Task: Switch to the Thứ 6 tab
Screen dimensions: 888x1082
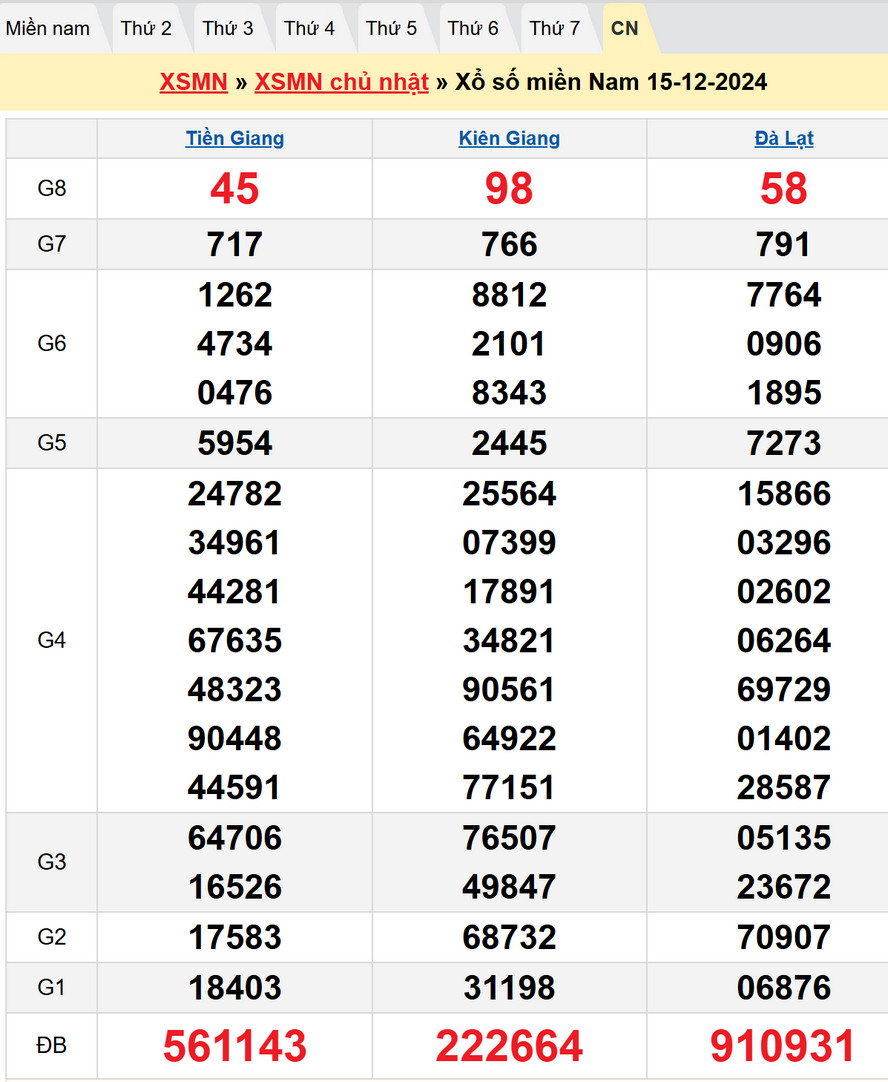Action: tap(473, 28)
